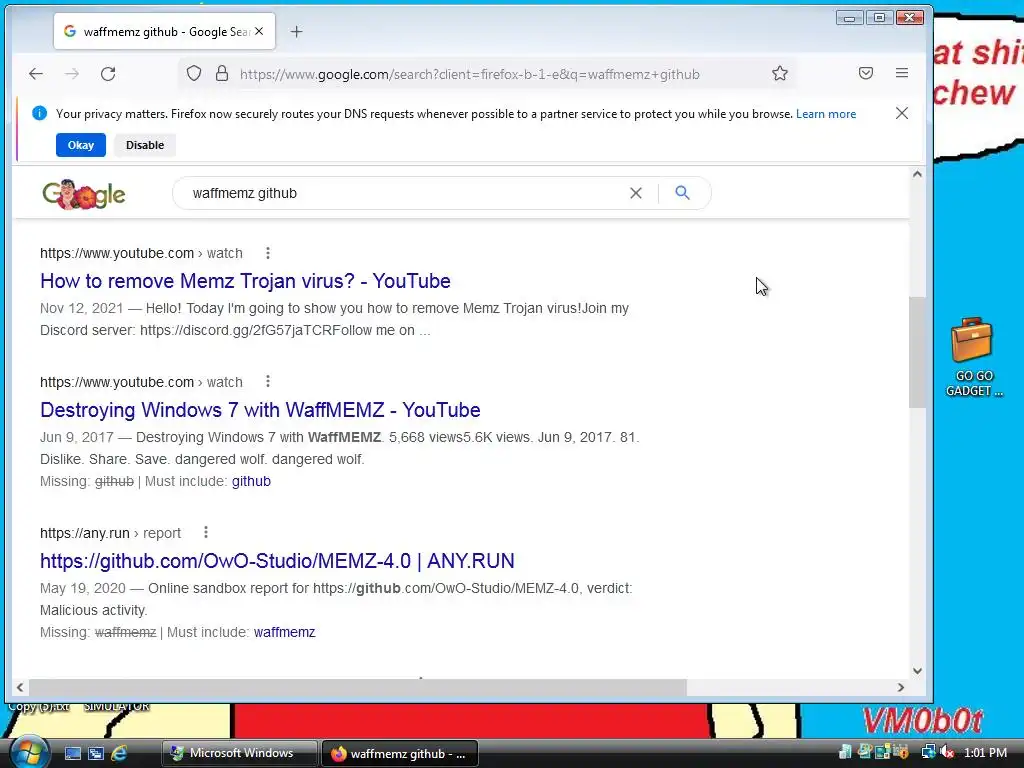The height and width of the screenshot is (768, 1024).
Task: Click the scroll down arrow
Action: tap(917, 671)
